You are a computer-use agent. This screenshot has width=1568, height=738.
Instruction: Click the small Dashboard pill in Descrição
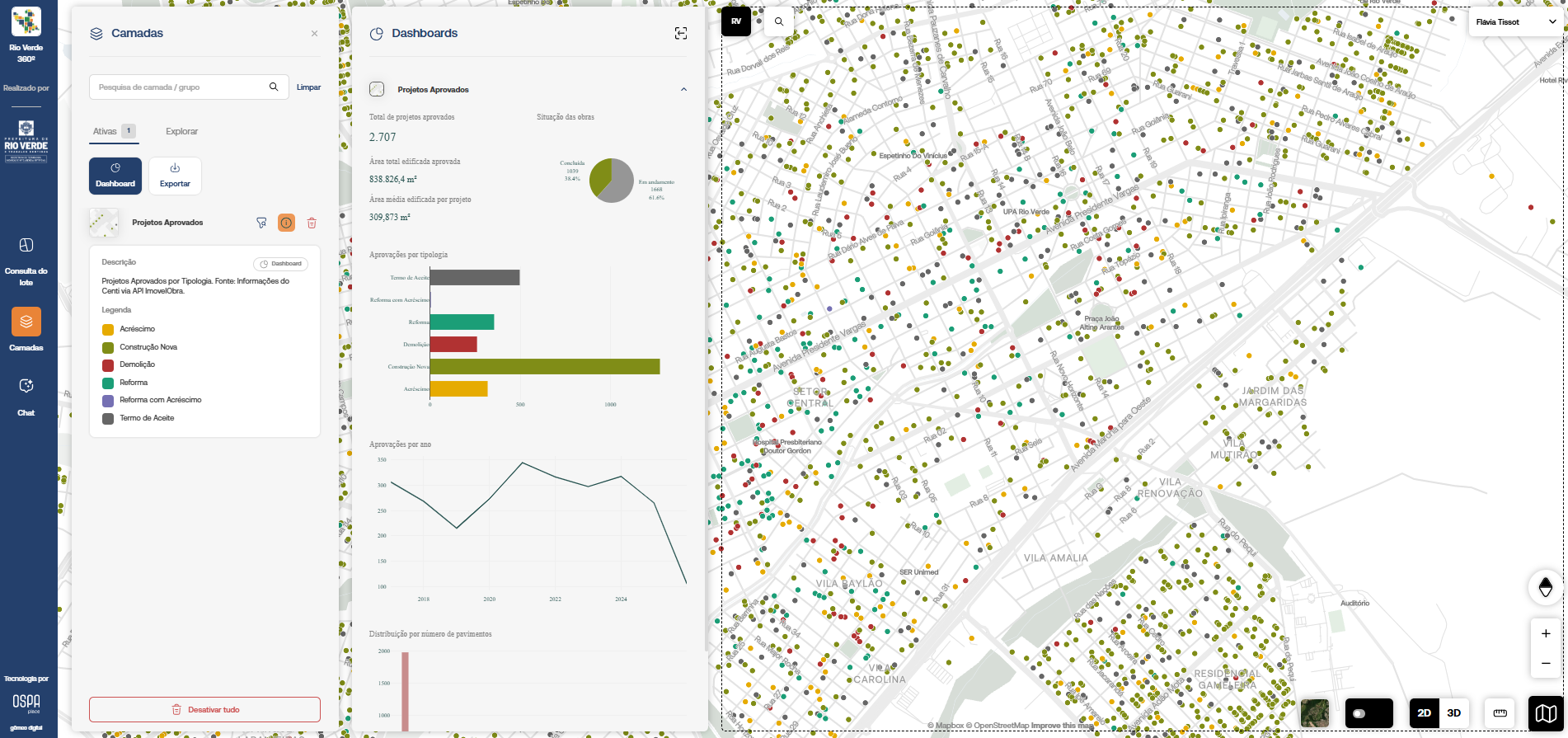tap(280, 264)
